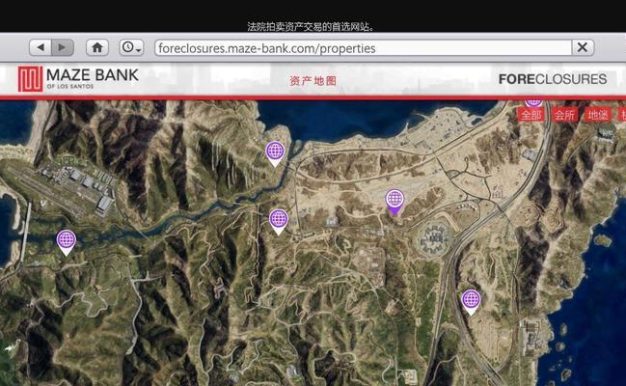Select the property pin beside the river in the map's center
The image size is (626, 386).
279,222
